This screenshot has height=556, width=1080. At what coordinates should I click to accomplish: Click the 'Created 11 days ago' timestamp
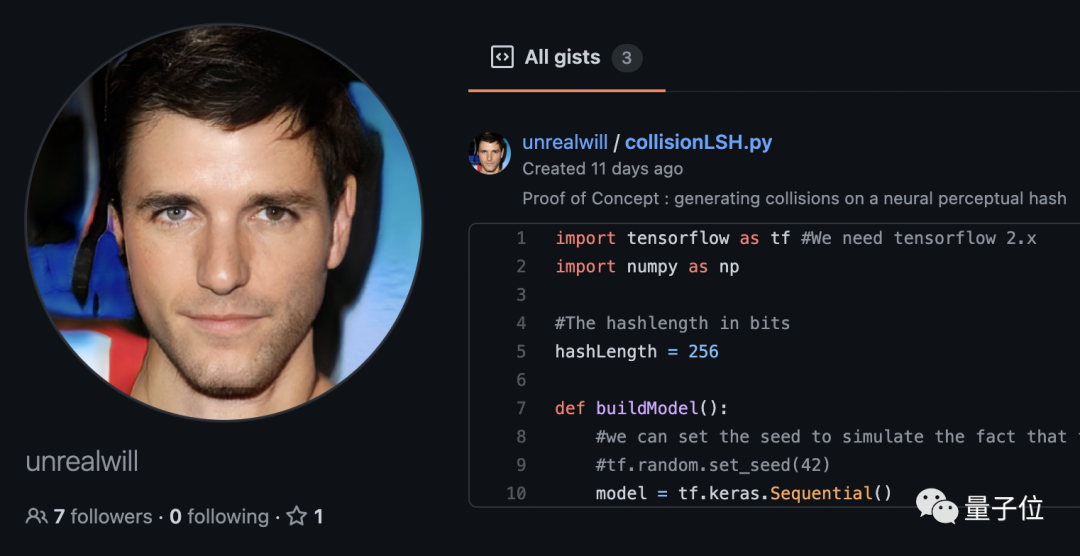(x=602, y=169)
